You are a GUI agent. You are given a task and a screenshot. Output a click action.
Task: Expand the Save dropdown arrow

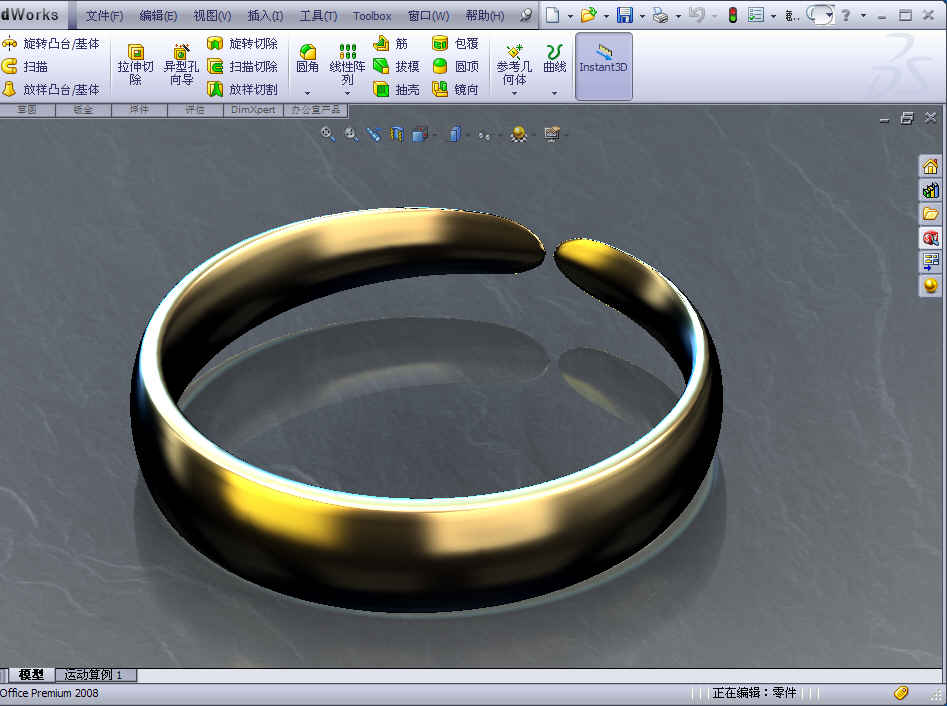pos(642,16)
